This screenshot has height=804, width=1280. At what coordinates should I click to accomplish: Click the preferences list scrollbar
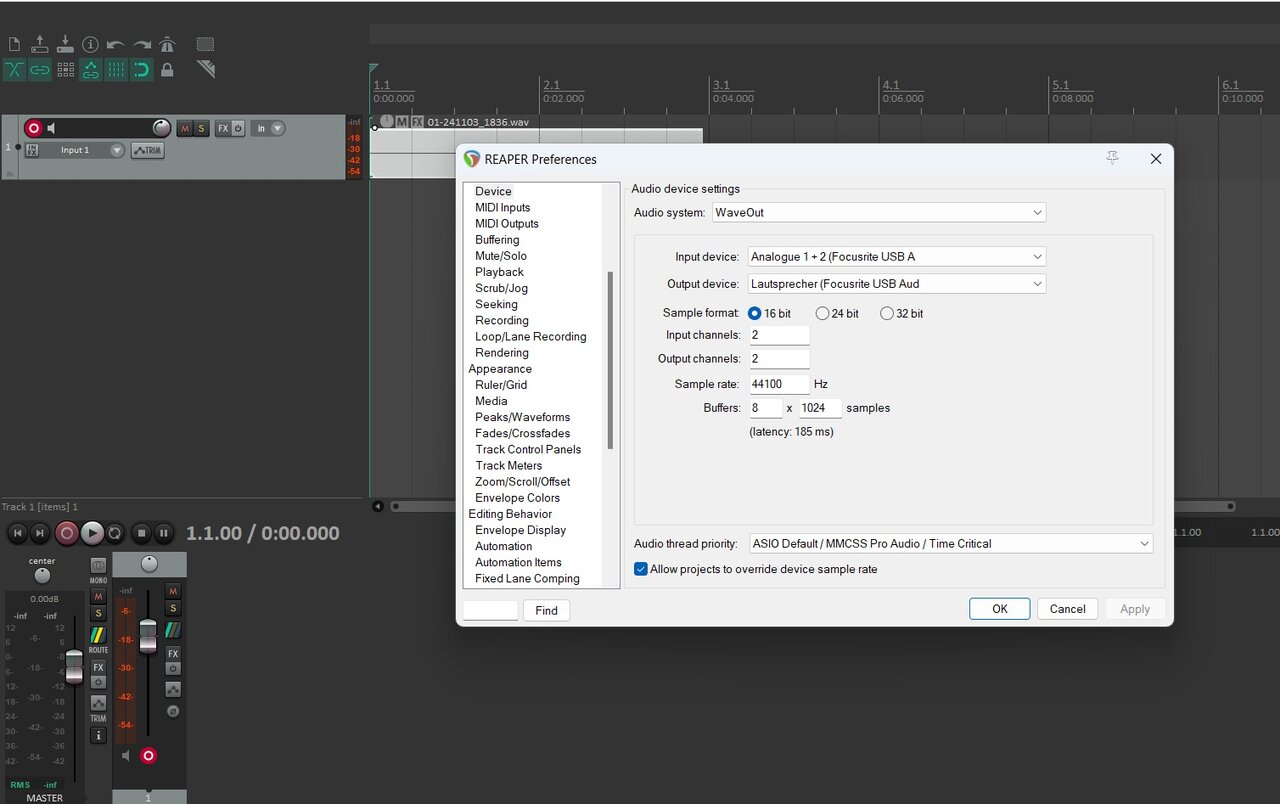coord(610,360)
